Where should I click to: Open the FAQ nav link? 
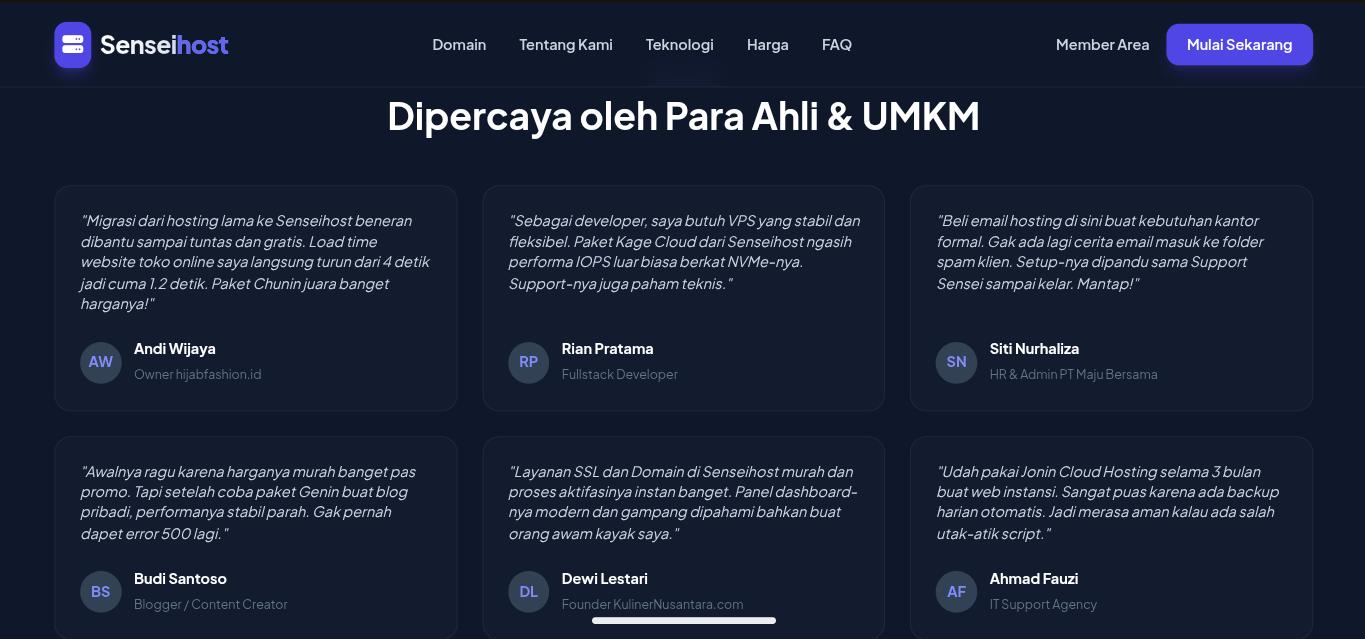pyautogui.click(x=837, y=45)
